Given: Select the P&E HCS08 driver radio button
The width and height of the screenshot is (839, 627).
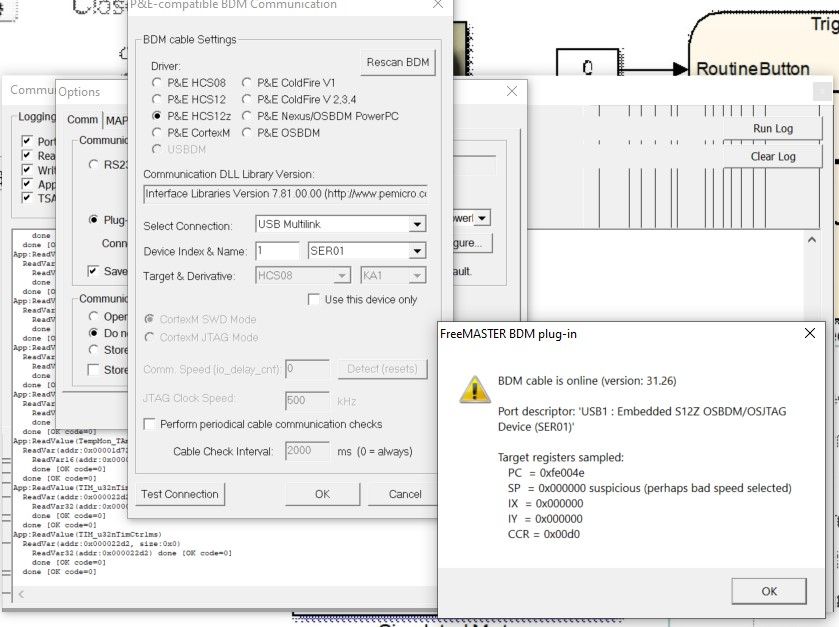Looking at the screenshot, I should [157, 83].
